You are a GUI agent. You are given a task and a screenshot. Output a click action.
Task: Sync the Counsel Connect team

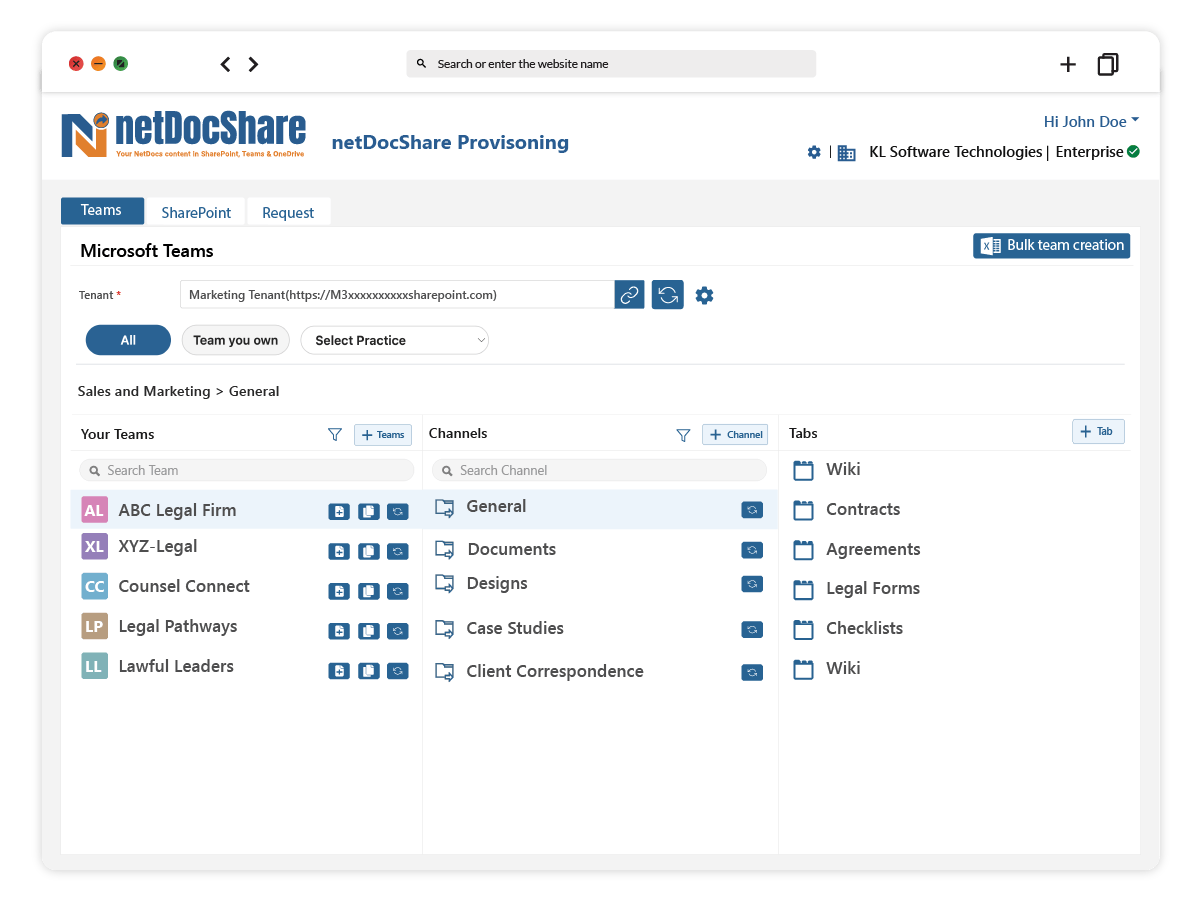[398, 591]
